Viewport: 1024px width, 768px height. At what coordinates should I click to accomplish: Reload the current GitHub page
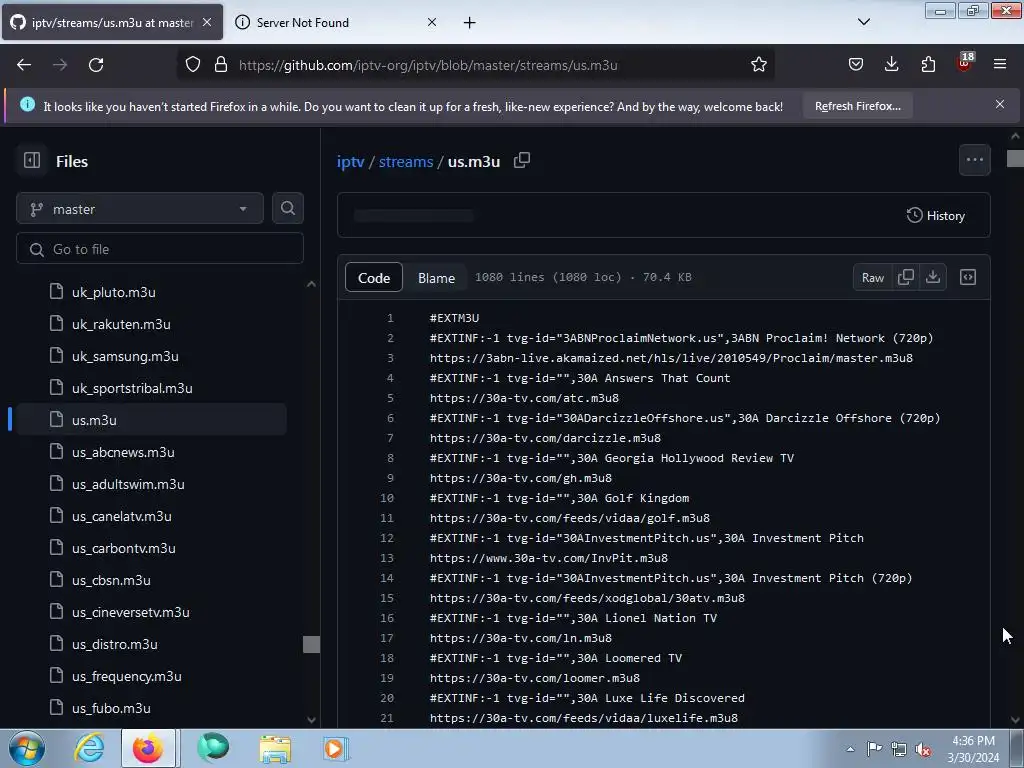tap(96, 65)
